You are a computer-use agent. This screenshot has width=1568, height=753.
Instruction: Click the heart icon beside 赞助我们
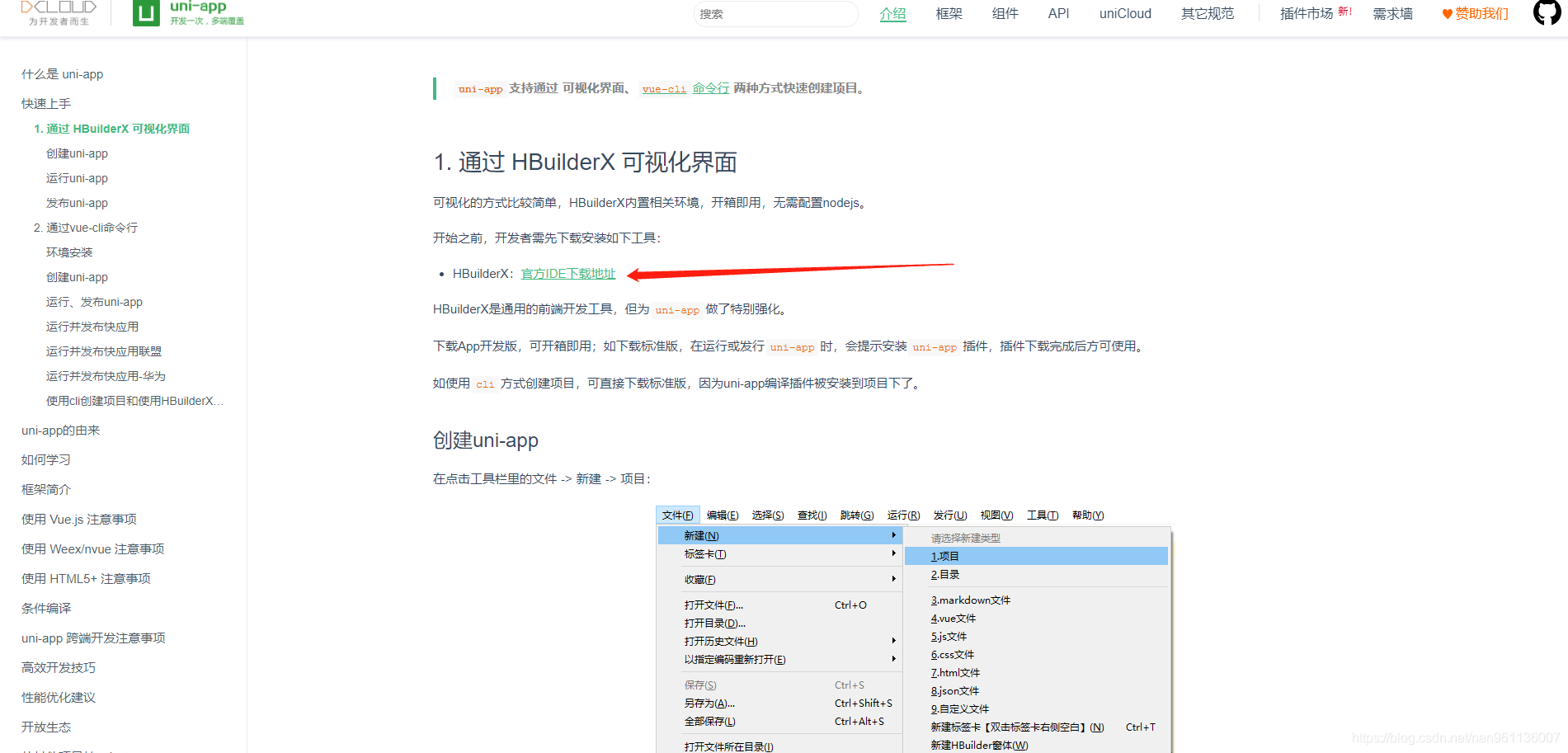(1447, 14)
